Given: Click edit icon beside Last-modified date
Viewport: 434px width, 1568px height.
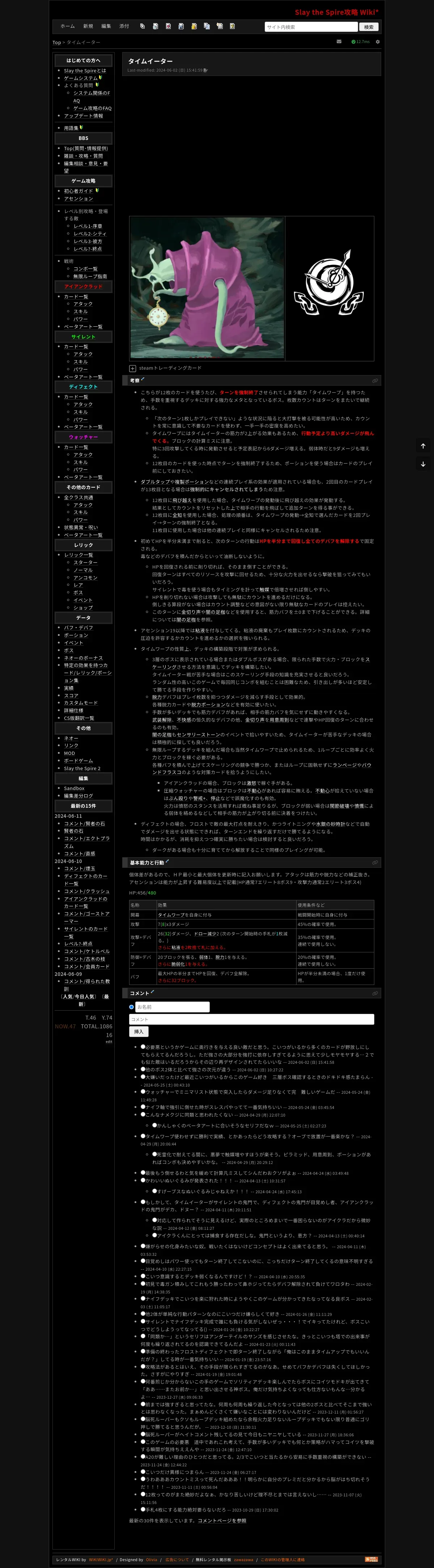Looking at the screenshot, I should click(206, 71).
